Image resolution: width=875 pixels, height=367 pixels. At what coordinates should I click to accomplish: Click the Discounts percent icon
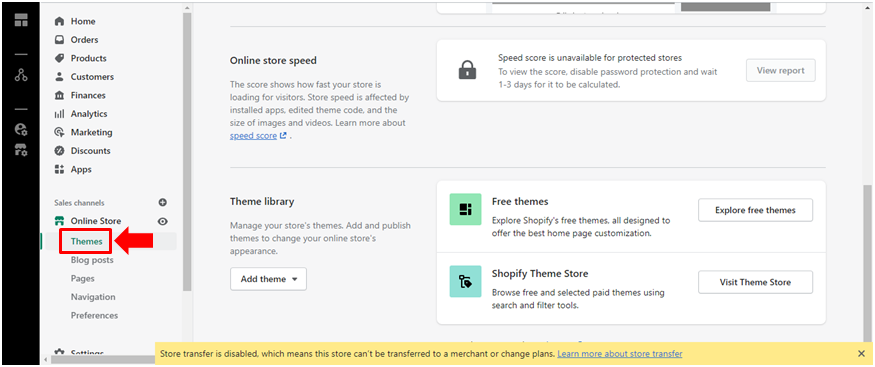[x=59, y=151]
